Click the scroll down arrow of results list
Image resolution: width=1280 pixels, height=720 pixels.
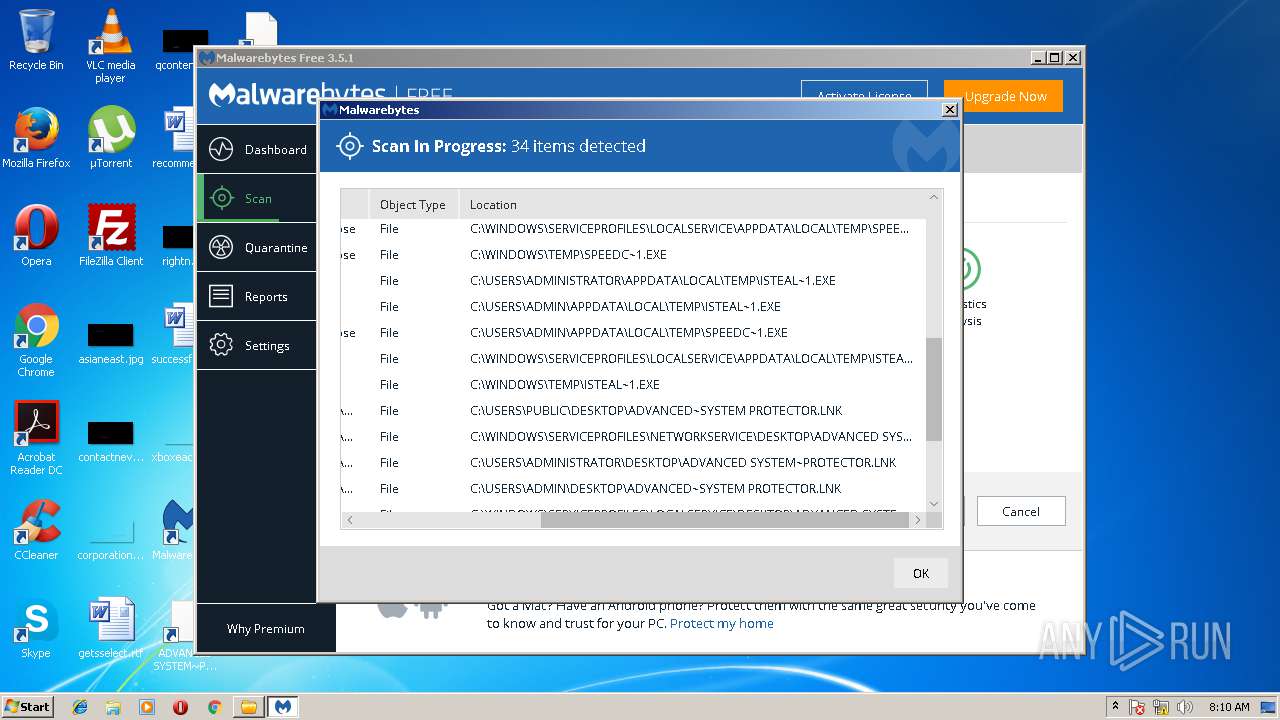coord(934,503)
